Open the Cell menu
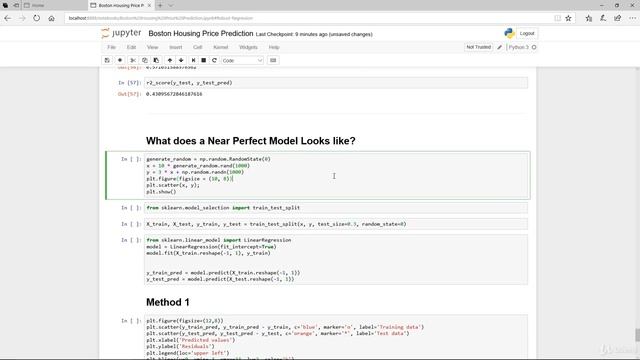640x360 pixels. pyautogui.click(x=198, y=47)
